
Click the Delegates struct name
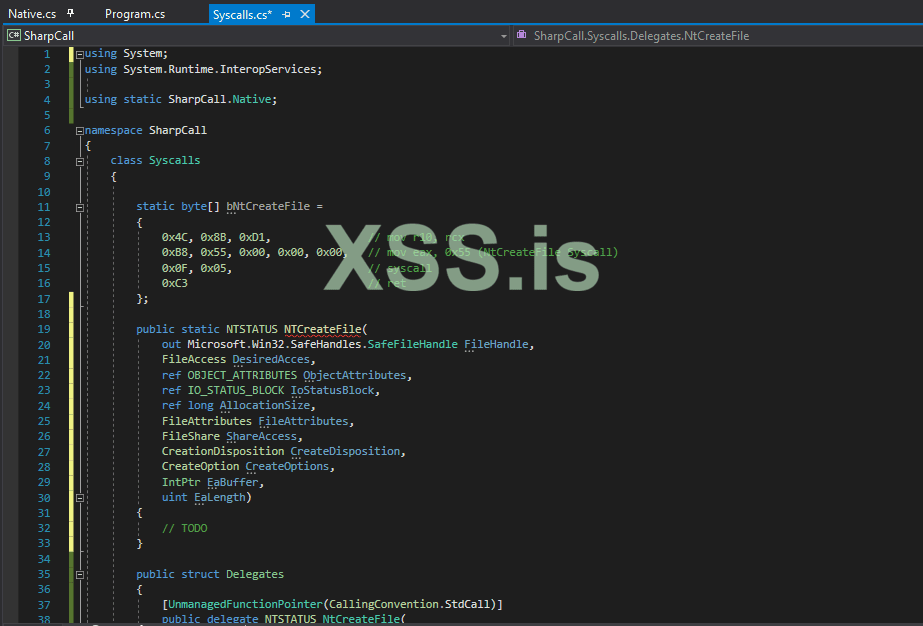coord(255,574)
